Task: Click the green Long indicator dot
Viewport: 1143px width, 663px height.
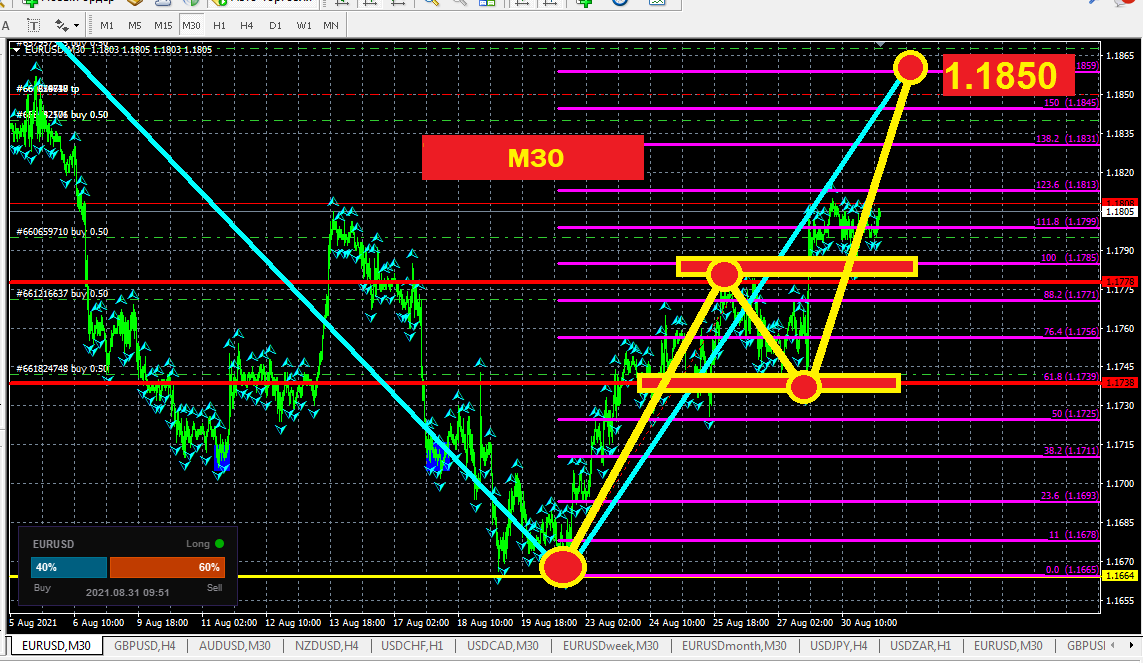Action: (219, 544)
